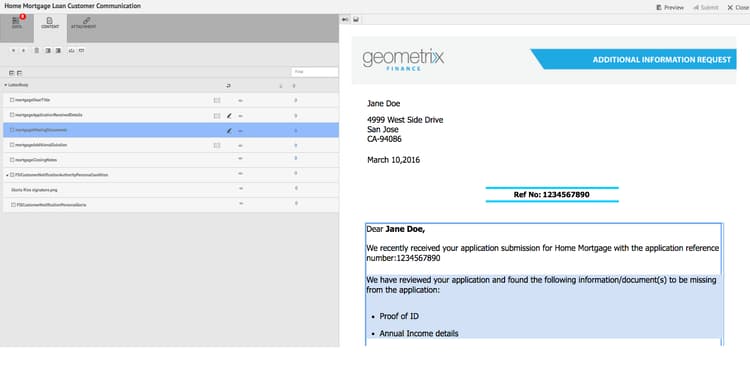Collapse the LetterBody tree section

pyautogui.click(x=6, y=85)
